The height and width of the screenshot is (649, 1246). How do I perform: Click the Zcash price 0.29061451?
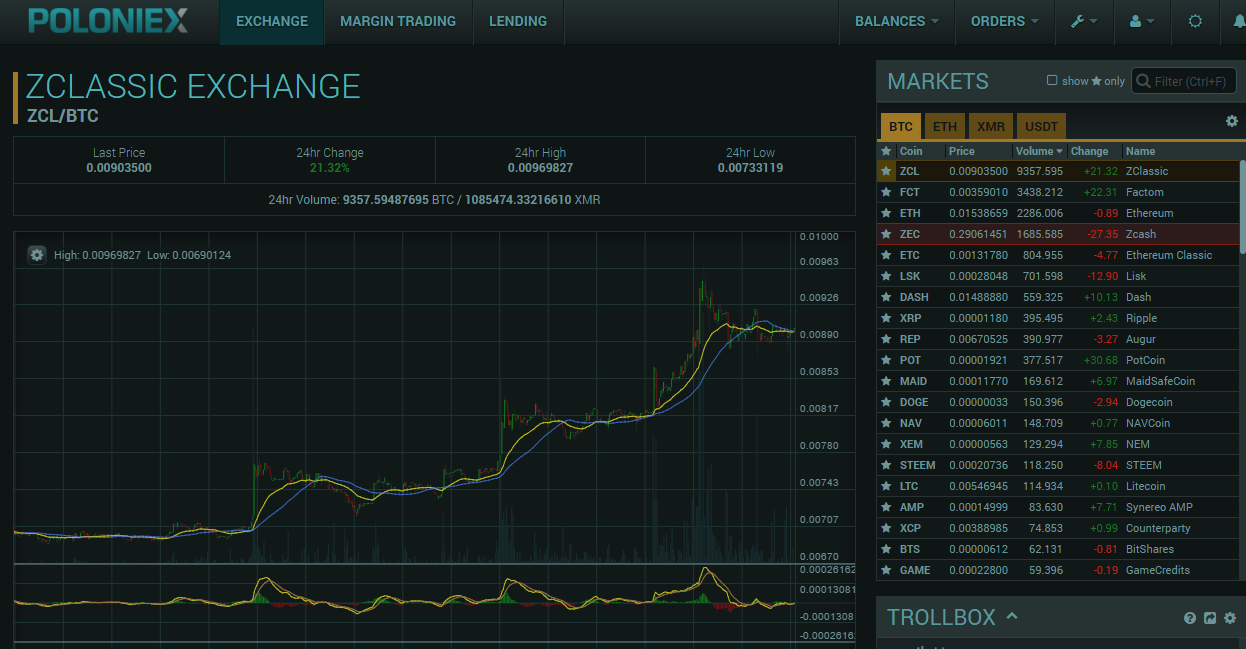coord(978,234)
